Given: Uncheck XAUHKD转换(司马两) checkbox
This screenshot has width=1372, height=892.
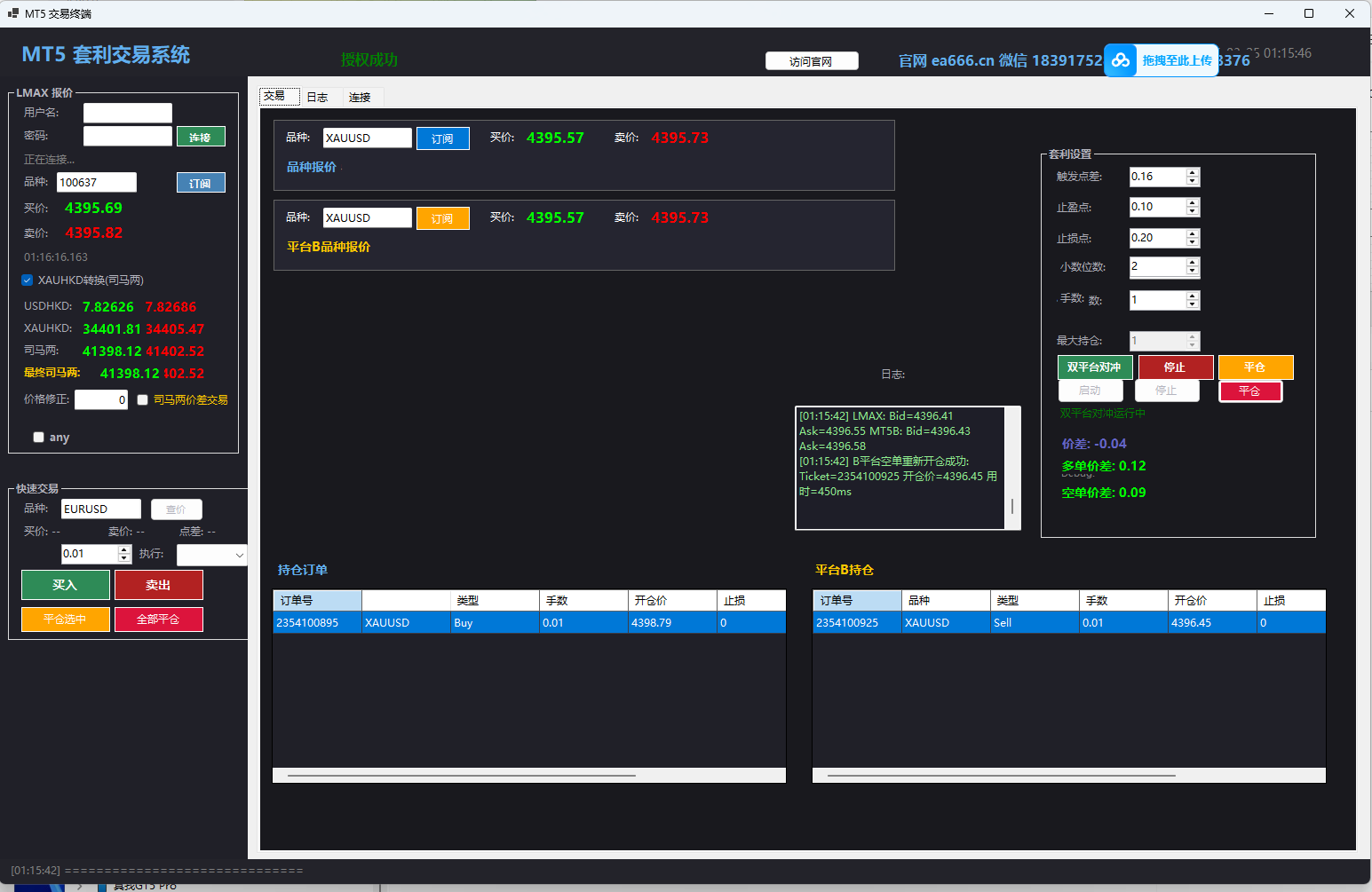Looking at the screenshot, I should click(28, 280).
